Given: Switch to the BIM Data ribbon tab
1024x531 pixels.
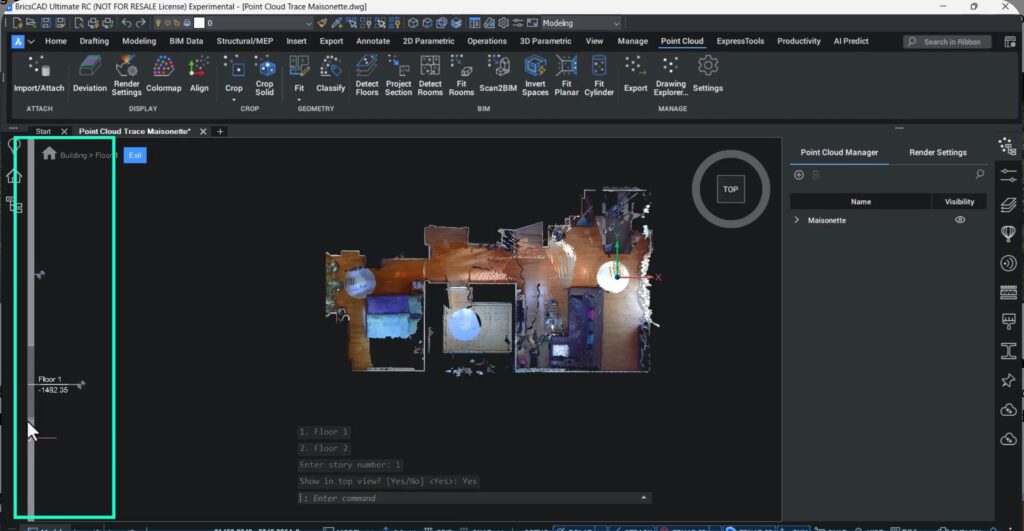Looking at the screenshot, I should click(186, 41).
